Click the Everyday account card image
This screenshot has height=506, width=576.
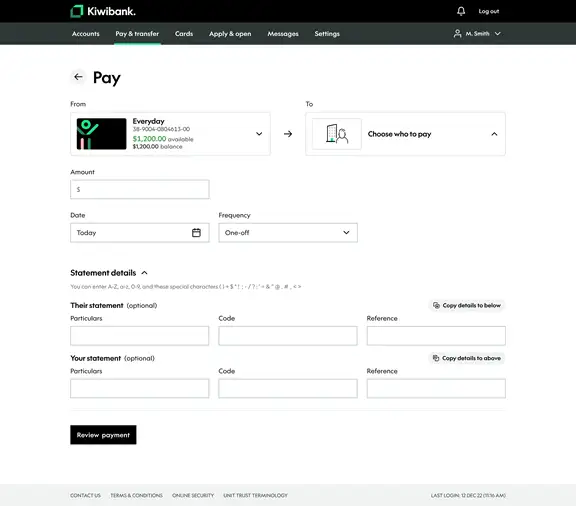coord(101,134)
